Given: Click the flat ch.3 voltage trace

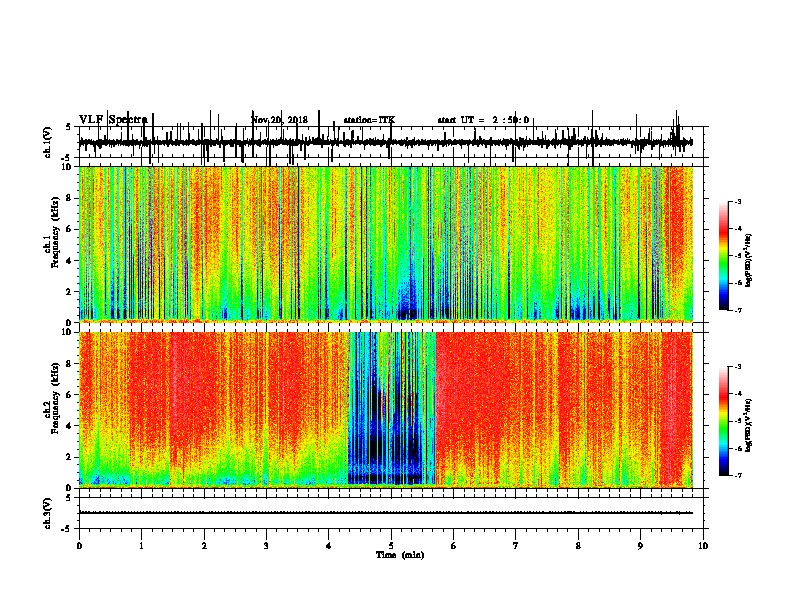Looking at the screenshot, I should point(385,513).
